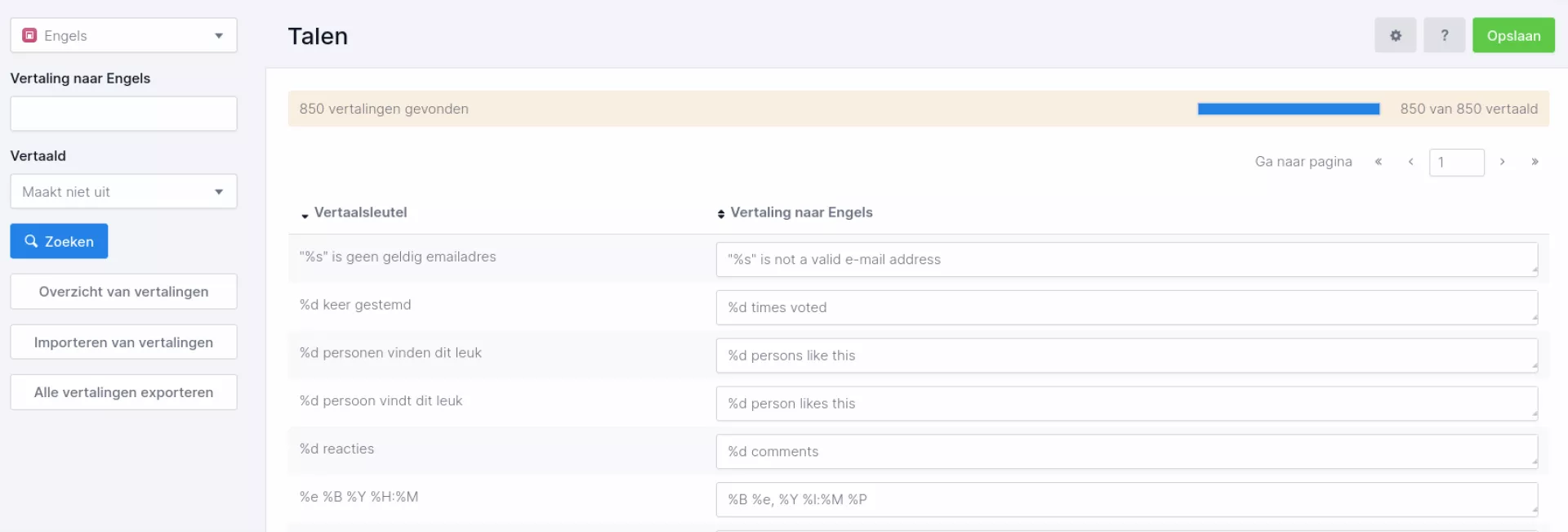This screenshot has width=1568, height=532.
Task: Click the page number input field
Action: 1456,162
